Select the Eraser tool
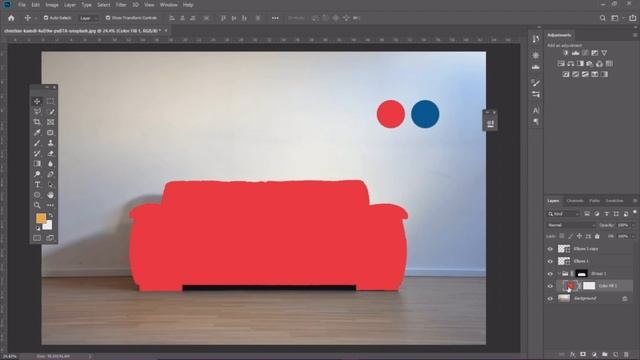The image size is (640, 360). [51, 153]
